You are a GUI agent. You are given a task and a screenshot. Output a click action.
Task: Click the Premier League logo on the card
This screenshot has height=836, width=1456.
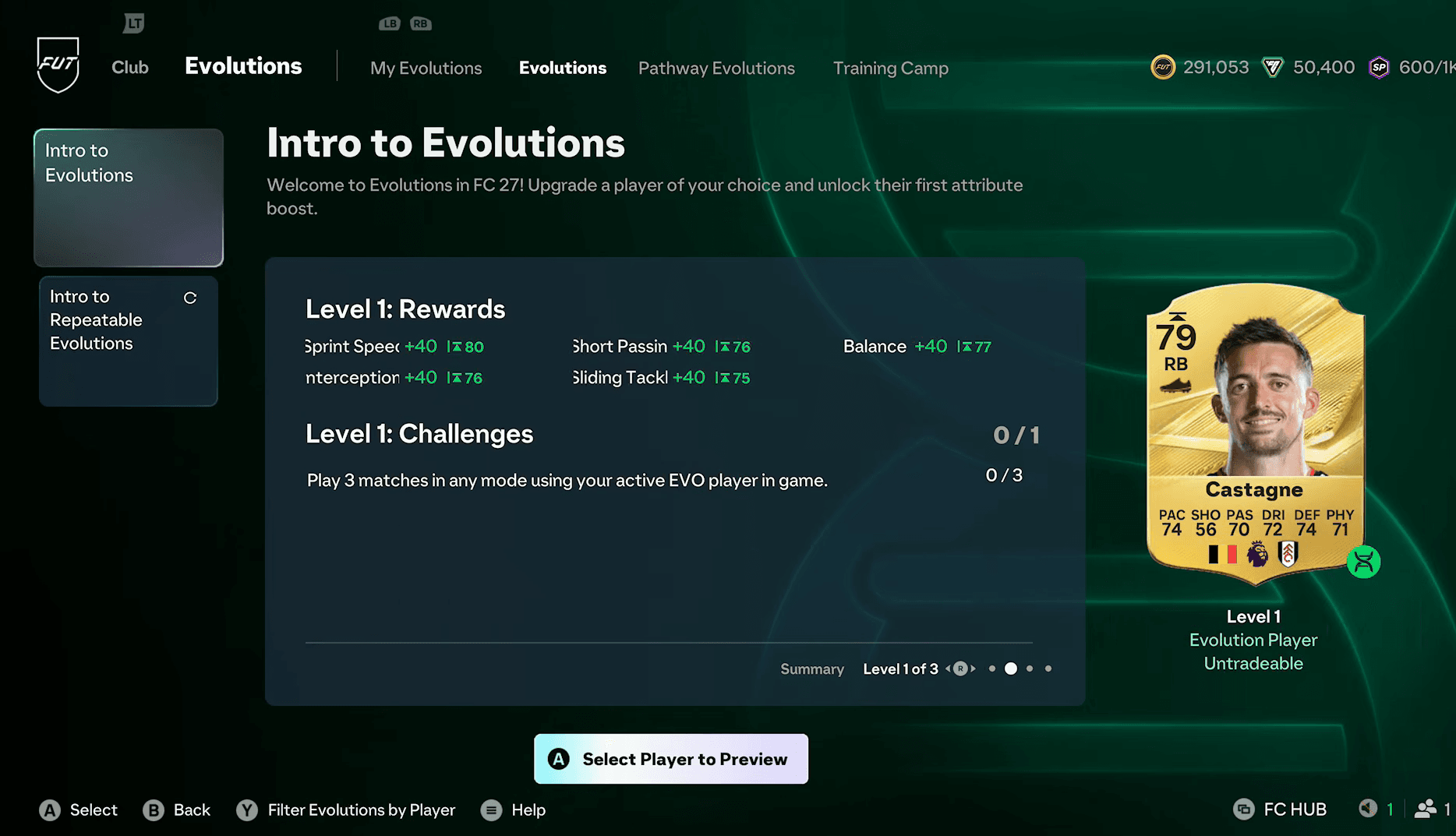[x=1256, y=554]
